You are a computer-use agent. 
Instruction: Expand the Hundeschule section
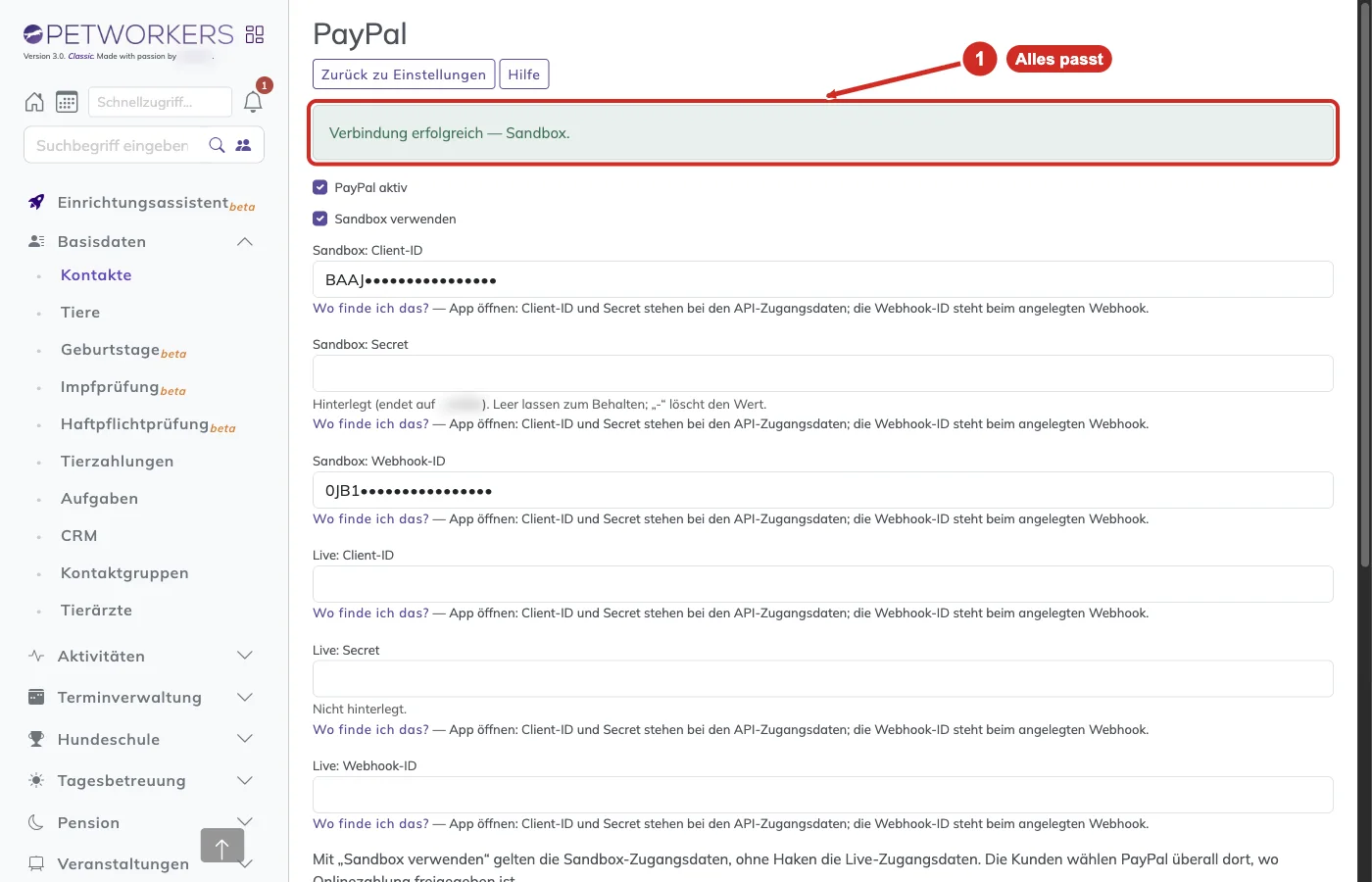[x=245, y=739]
